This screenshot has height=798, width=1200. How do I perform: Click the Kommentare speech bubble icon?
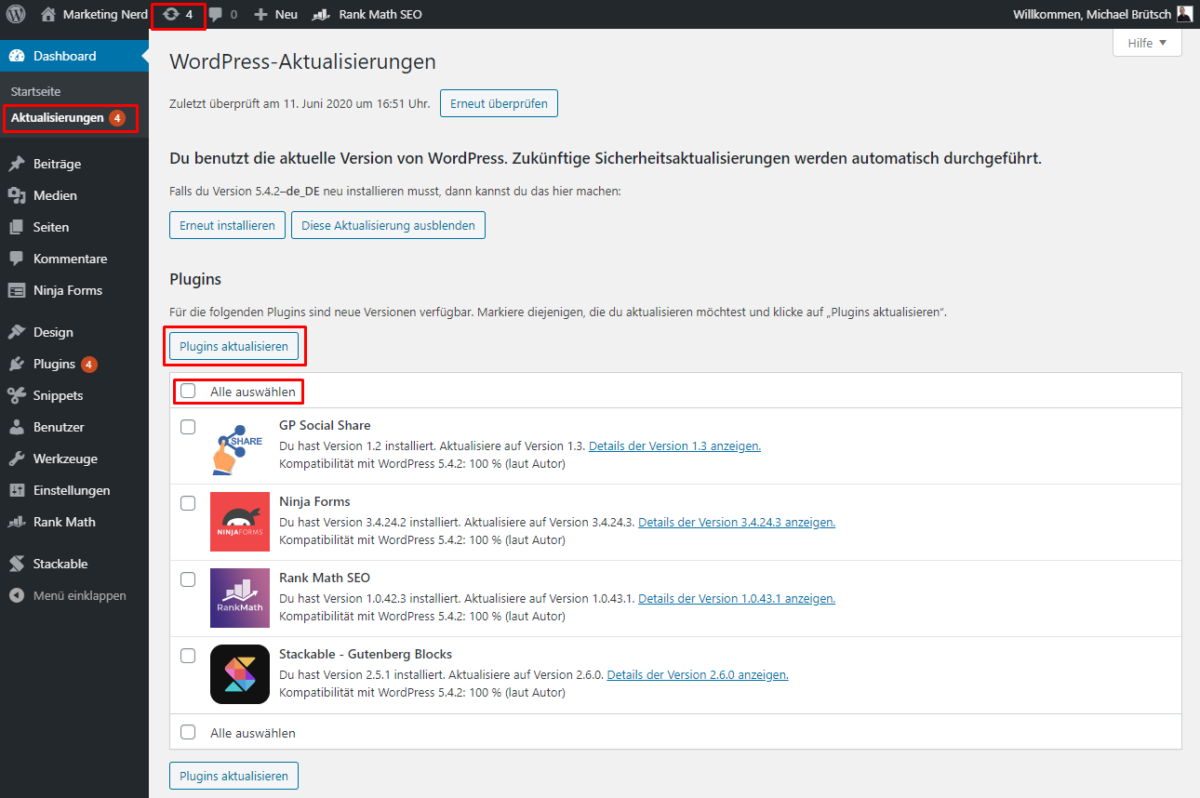[16, 258]
